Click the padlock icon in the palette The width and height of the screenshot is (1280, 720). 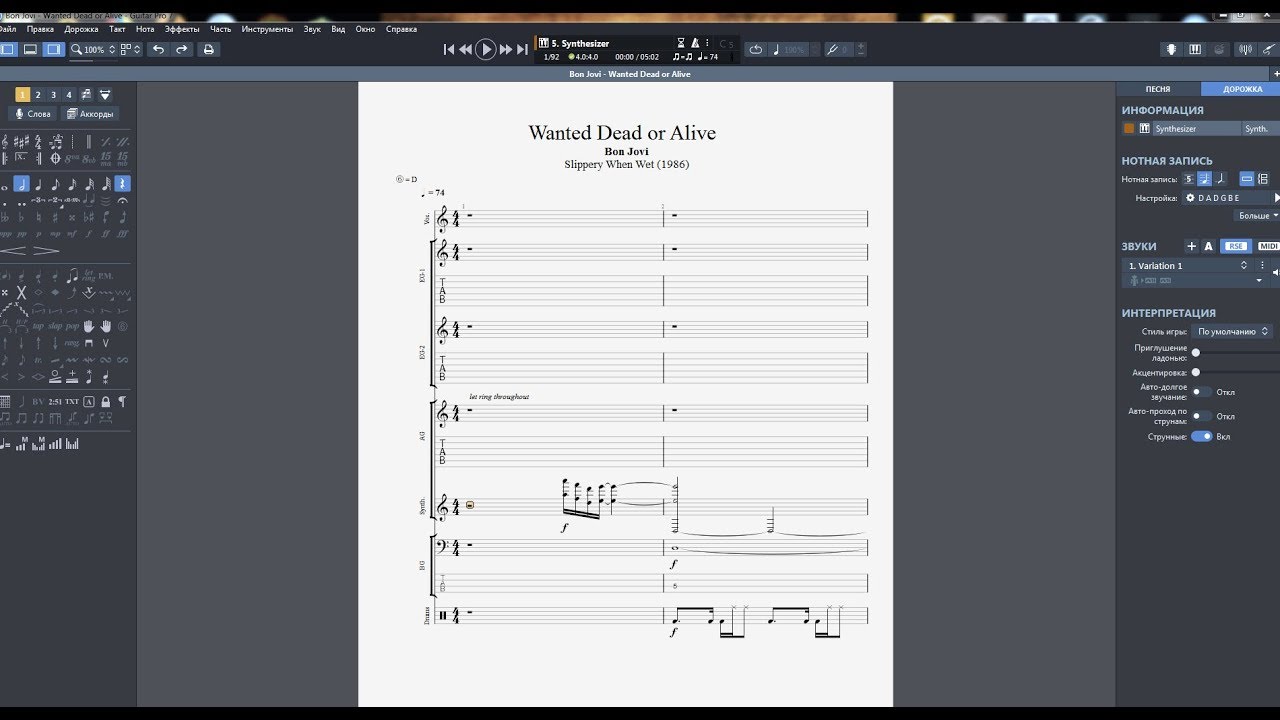[x=106, y=401]
